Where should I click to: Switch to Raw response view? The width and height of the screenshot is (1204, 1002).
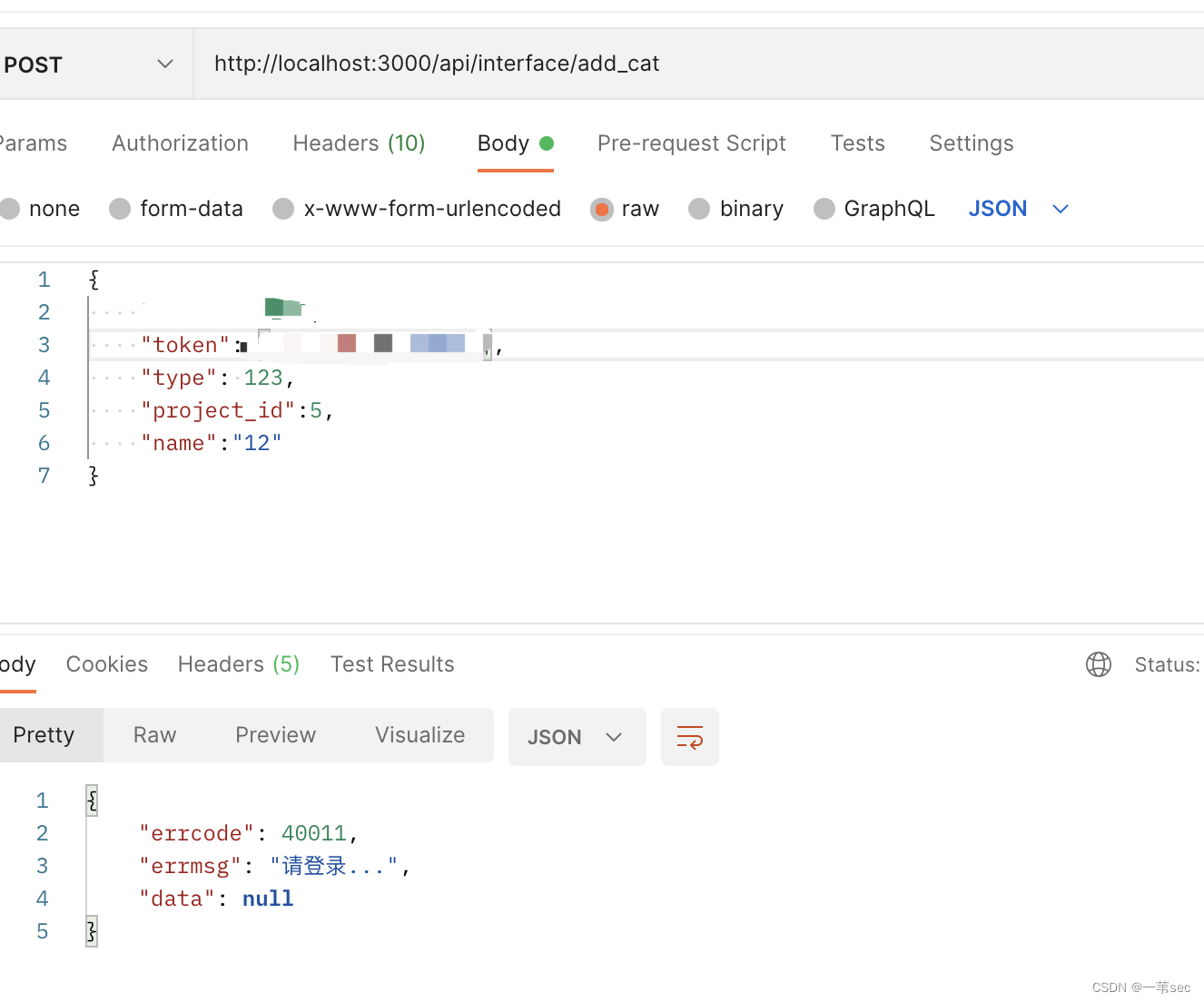coord(154,735)
